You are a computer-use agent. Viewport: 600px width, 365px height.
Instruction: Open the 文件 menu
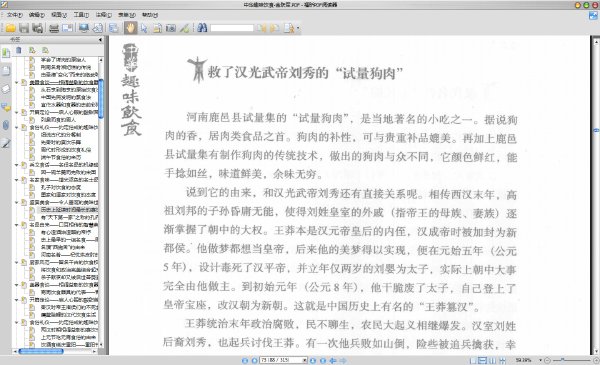coord(15,15)
